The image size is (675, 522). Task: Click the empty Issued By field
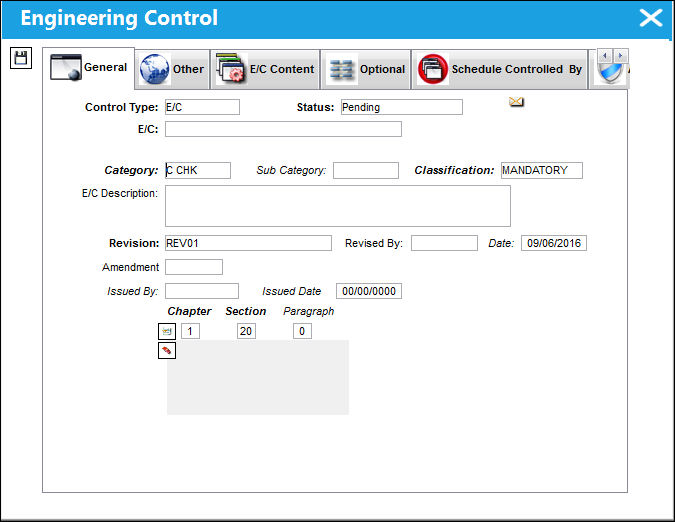[202, 291]
